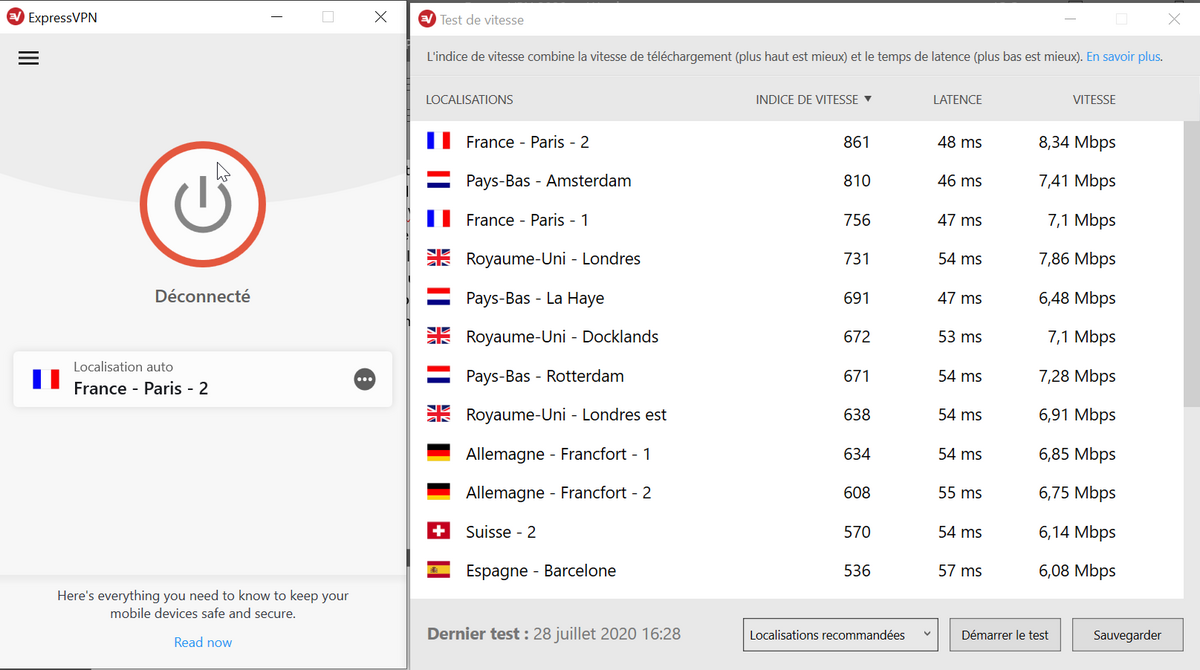Screen dimensions: 1200x670
Task: Click the 8,34 Mbps speed value
Action: [1077, 142]
